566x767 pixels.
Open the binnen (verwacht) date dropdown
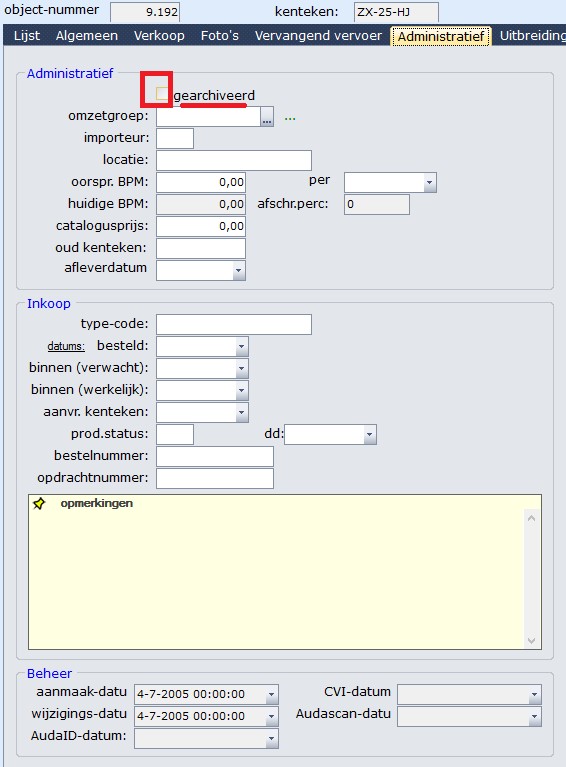pos(241,368)
